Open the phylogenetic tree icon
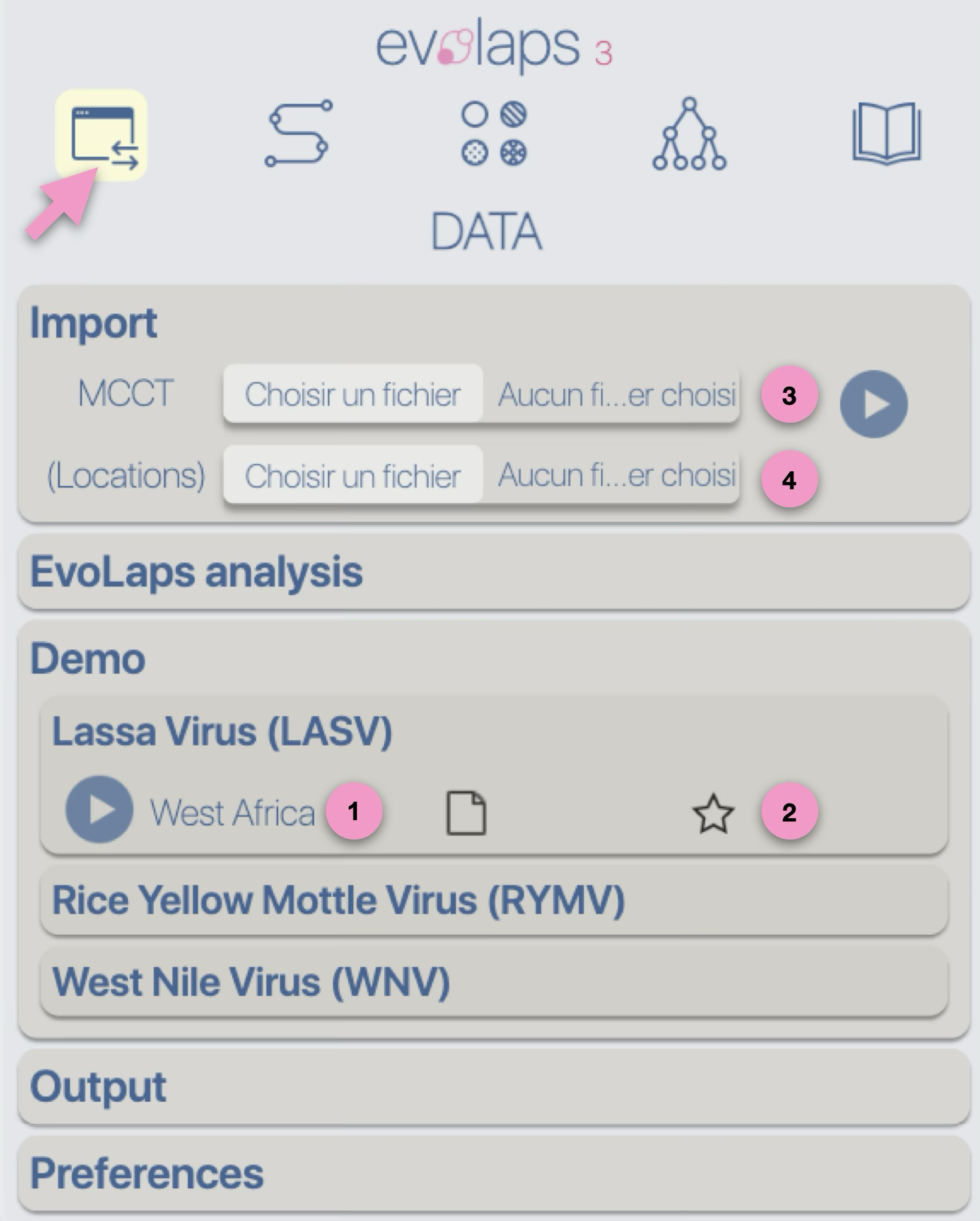 (x=689, y=134)
